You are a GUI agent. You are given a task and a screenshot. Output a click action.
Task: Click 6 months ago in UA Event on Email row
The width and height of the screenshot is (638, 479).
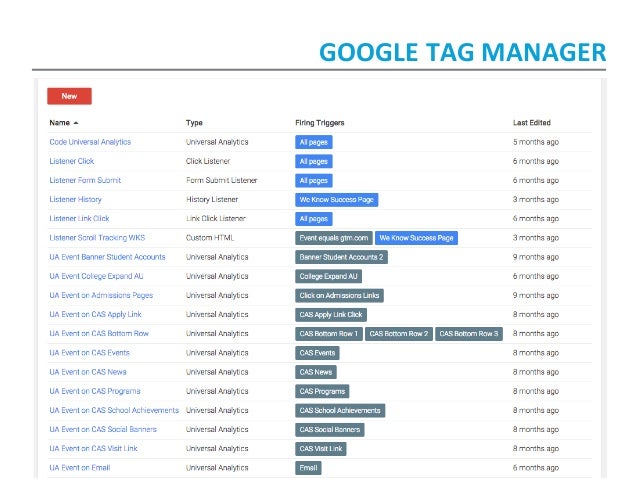click(x=535, y=468)
